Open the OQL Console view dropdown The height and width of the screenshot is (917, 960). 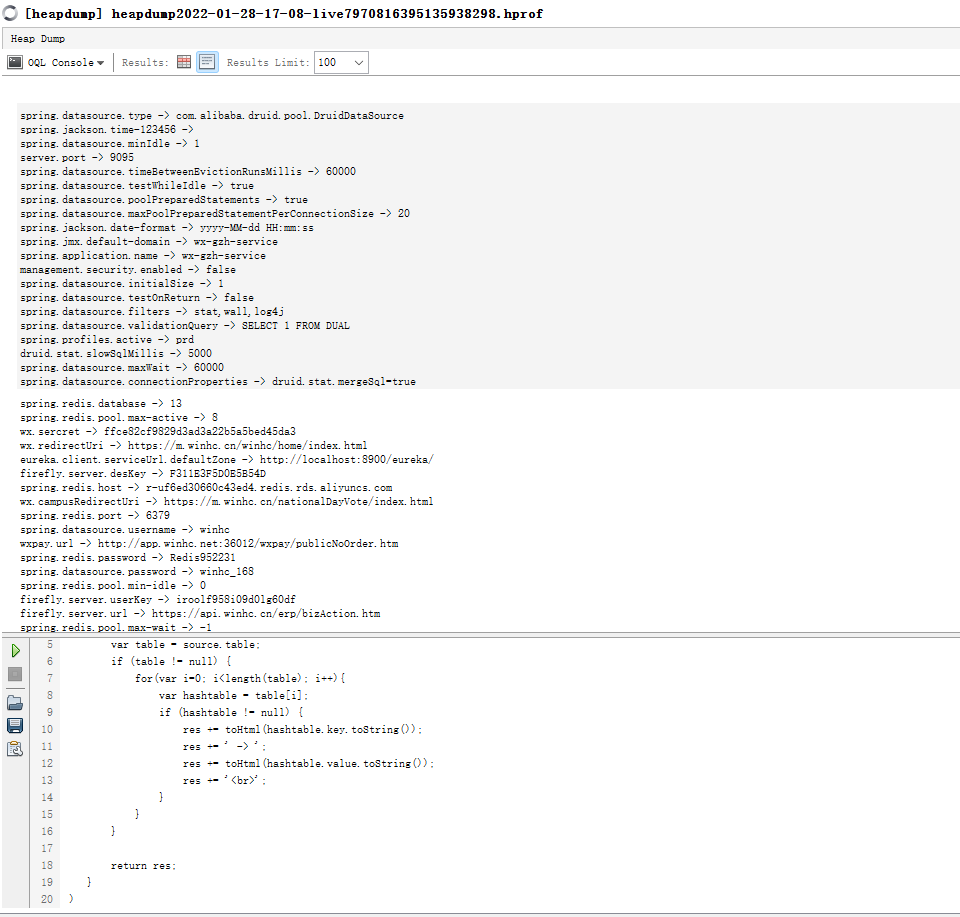[57, 62]
